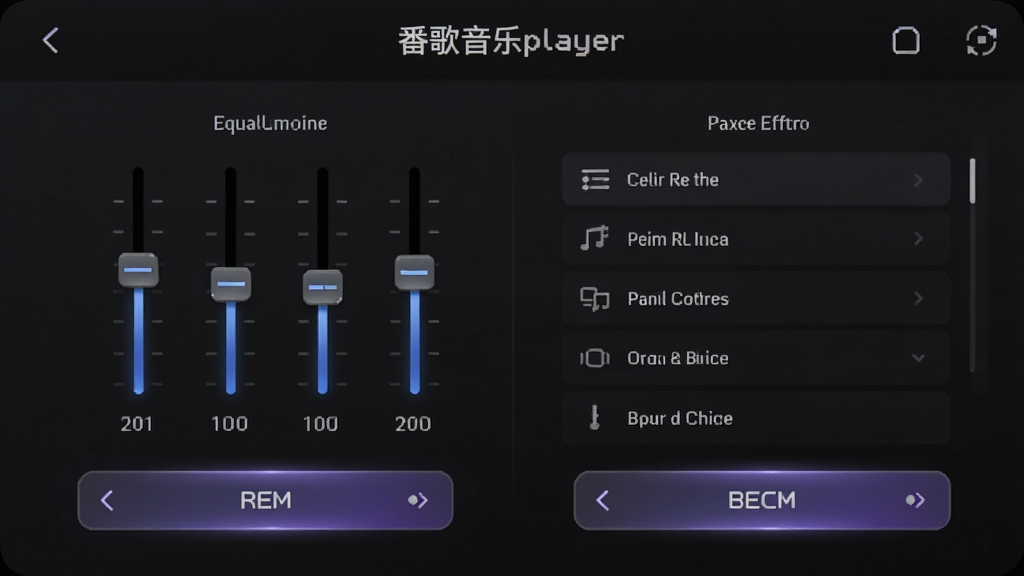This screenshot has height=576, width=1024.
Task: Click the second equalizer slider knob labeled 100
Action: click(x=323, y=287)
